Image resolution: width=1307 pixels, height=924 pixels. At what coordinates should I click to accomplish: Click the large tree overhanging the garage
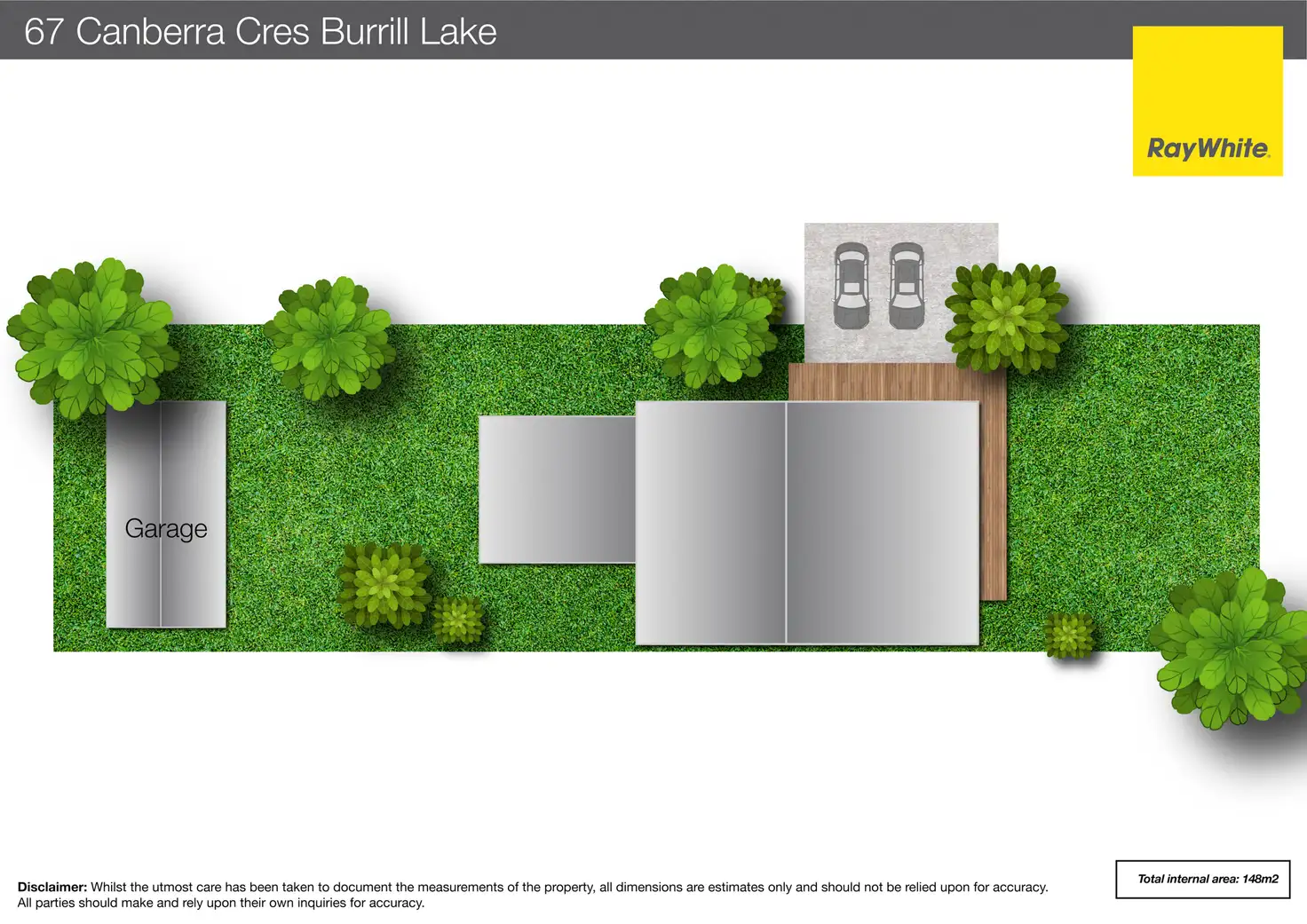click(x=91, y=336)
